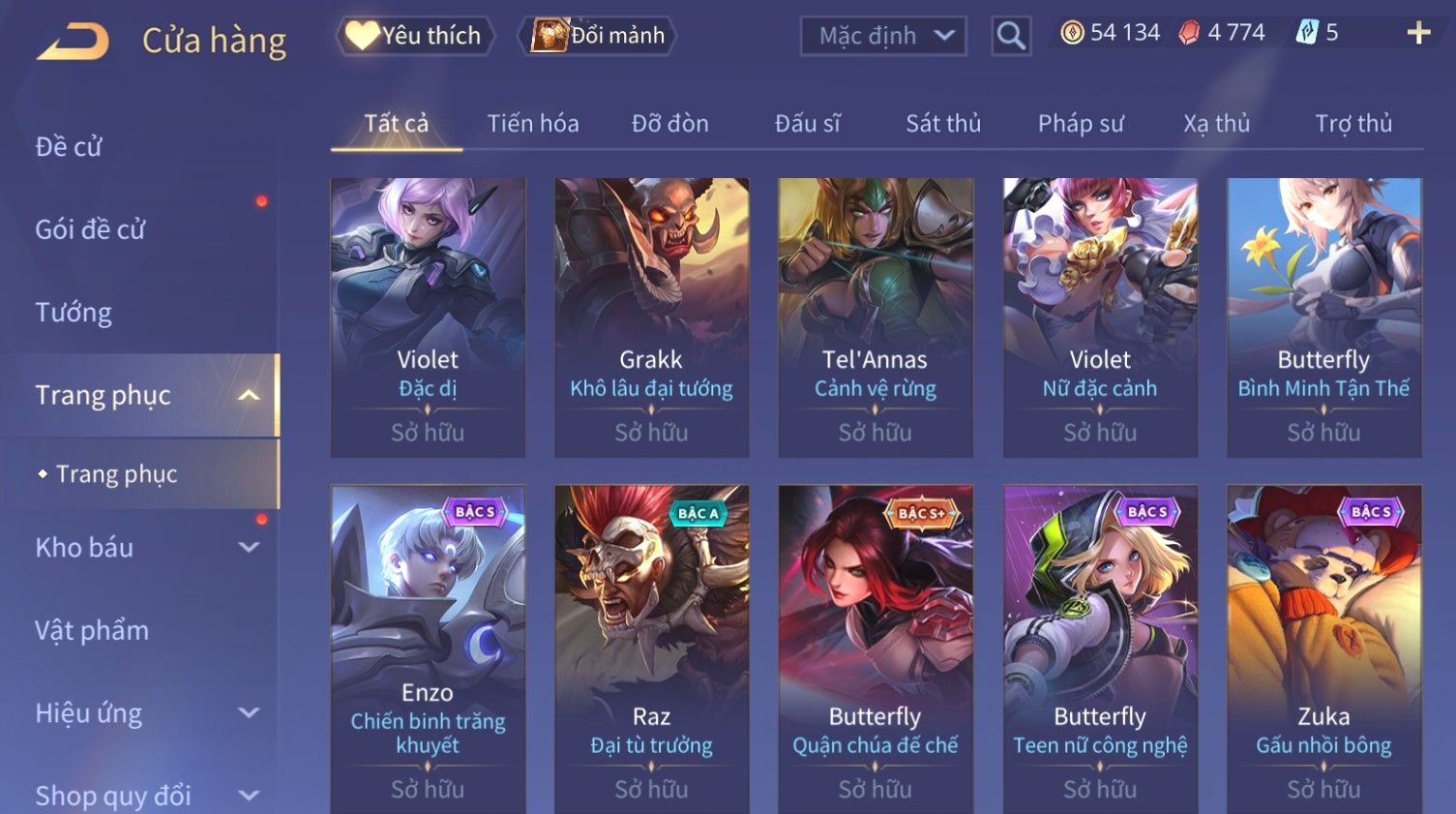Open Gói đề cử in sidebar

pos(90,229)
